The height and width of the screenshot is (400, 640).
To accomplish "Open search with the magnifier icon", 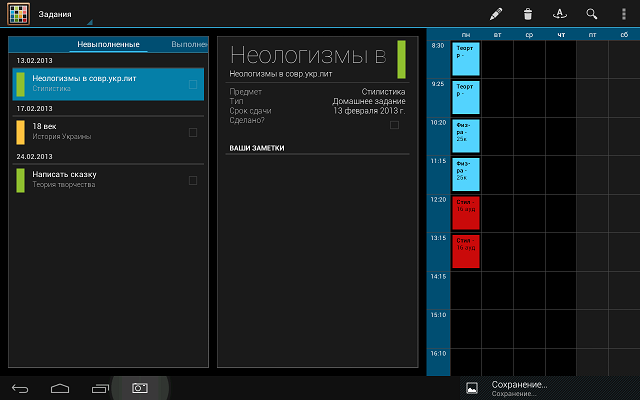I will tap(591, 14).
